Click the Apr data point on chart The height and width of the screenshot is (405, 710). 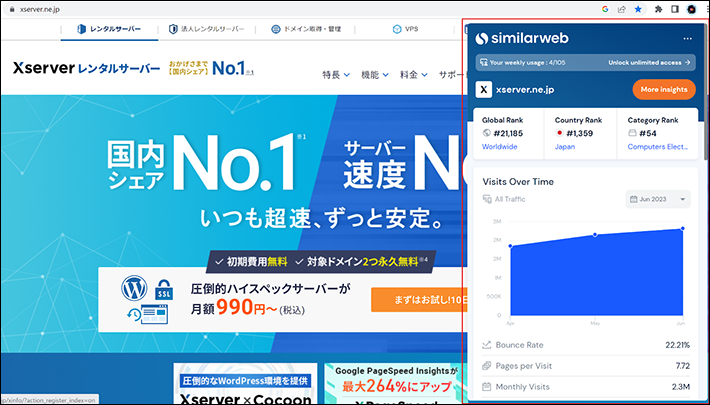510,246
